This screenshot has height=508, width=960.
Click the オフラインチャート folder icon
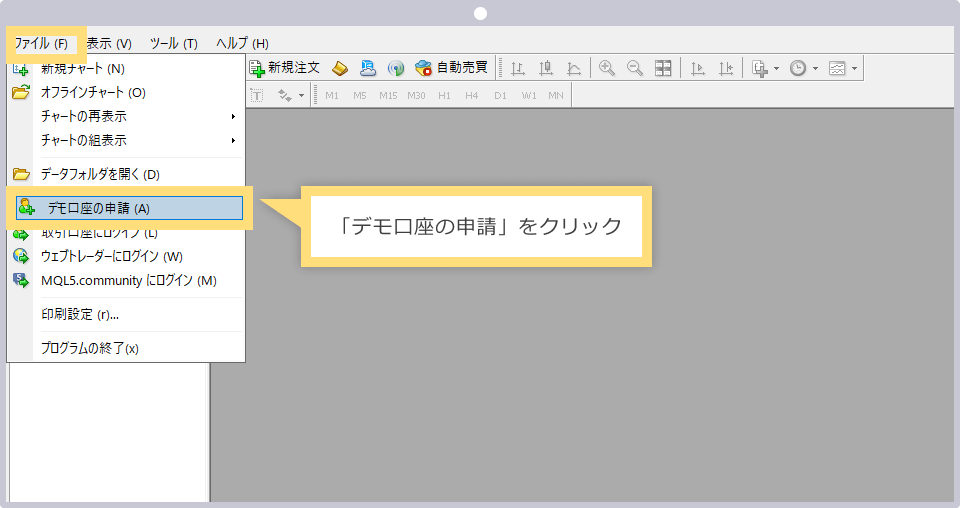coord(21,92)
